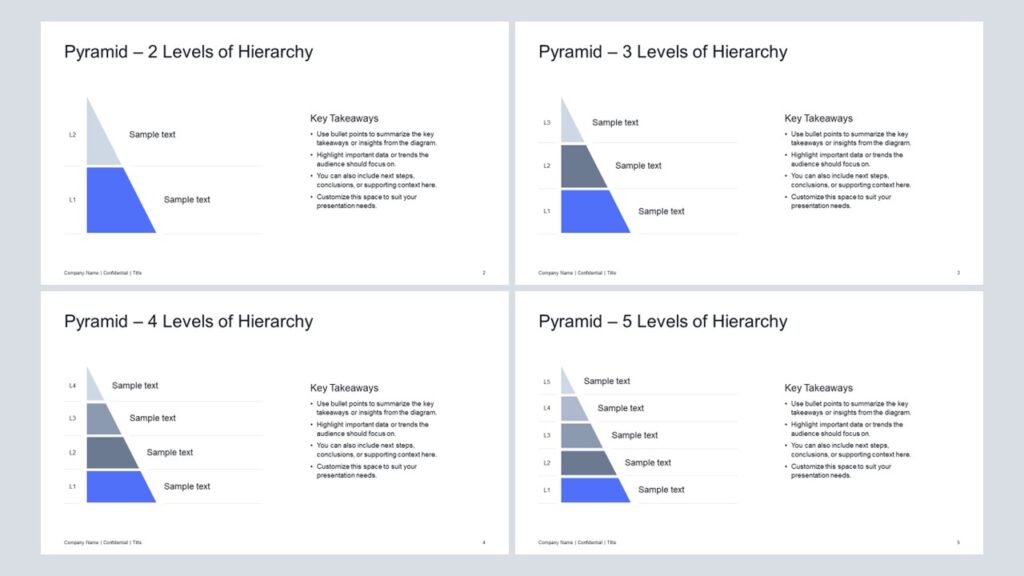
Task: Select the footer text on the 5-level slide
Action: pos(577,543)
